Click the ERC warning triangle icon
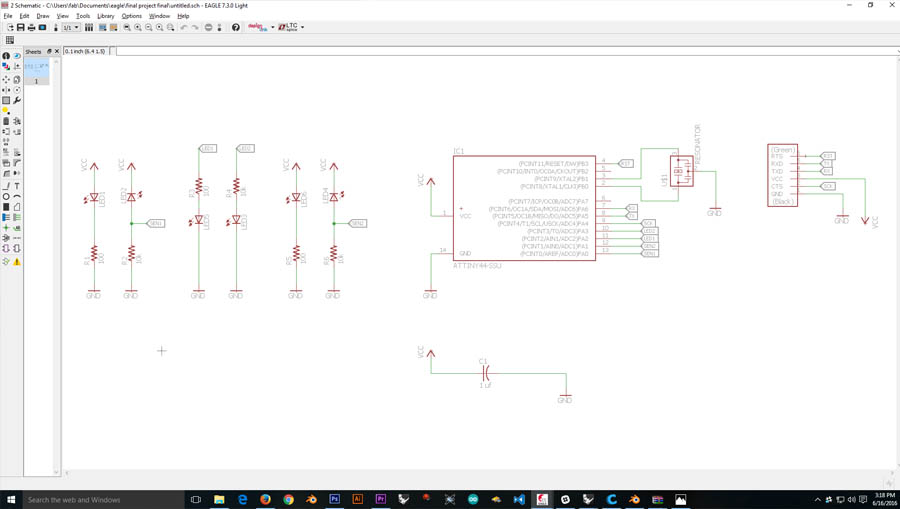The image size is (900, 509). (x=17, y=262)
